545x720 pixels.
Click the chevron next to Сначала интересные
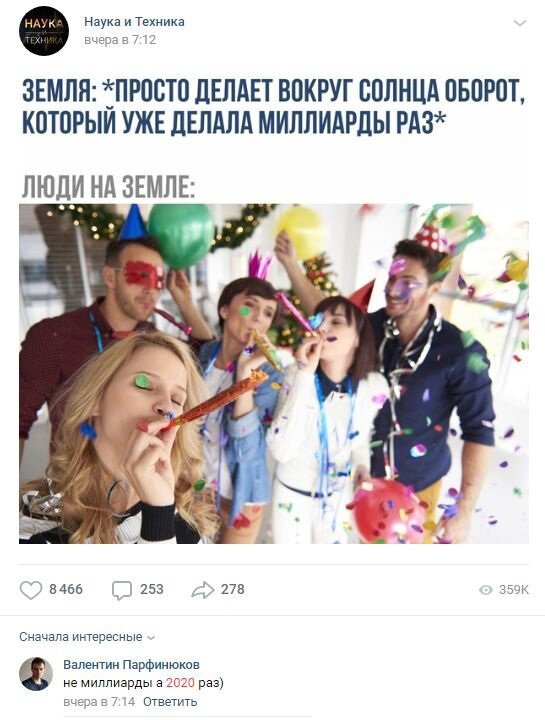[151, 638]
